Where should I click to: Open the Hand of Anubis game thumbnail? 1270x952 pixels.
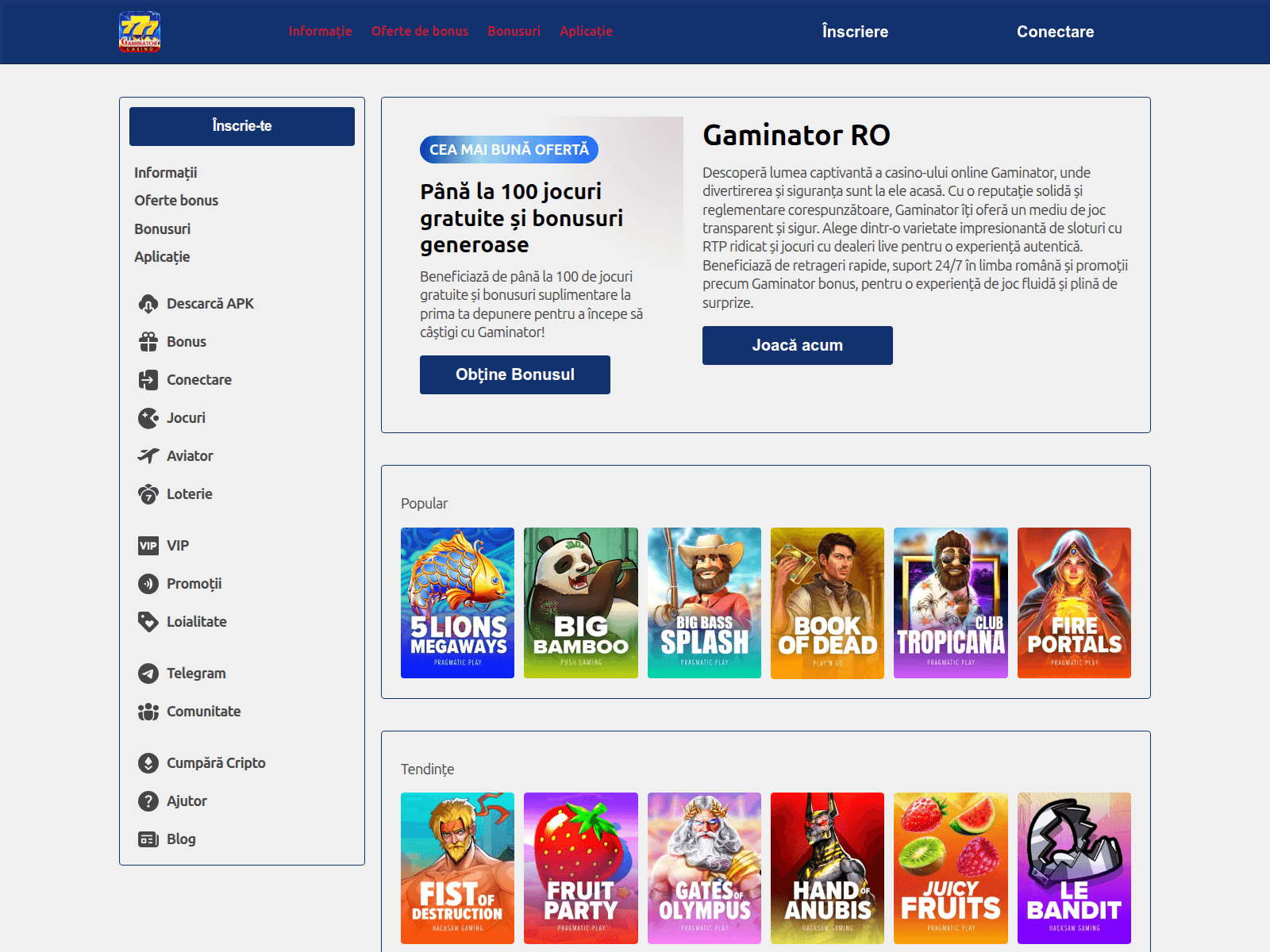click(x=827, y=868)
